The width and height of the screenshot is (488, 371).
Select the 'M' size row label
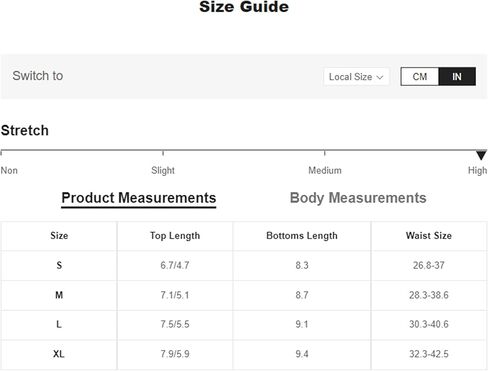59,295
